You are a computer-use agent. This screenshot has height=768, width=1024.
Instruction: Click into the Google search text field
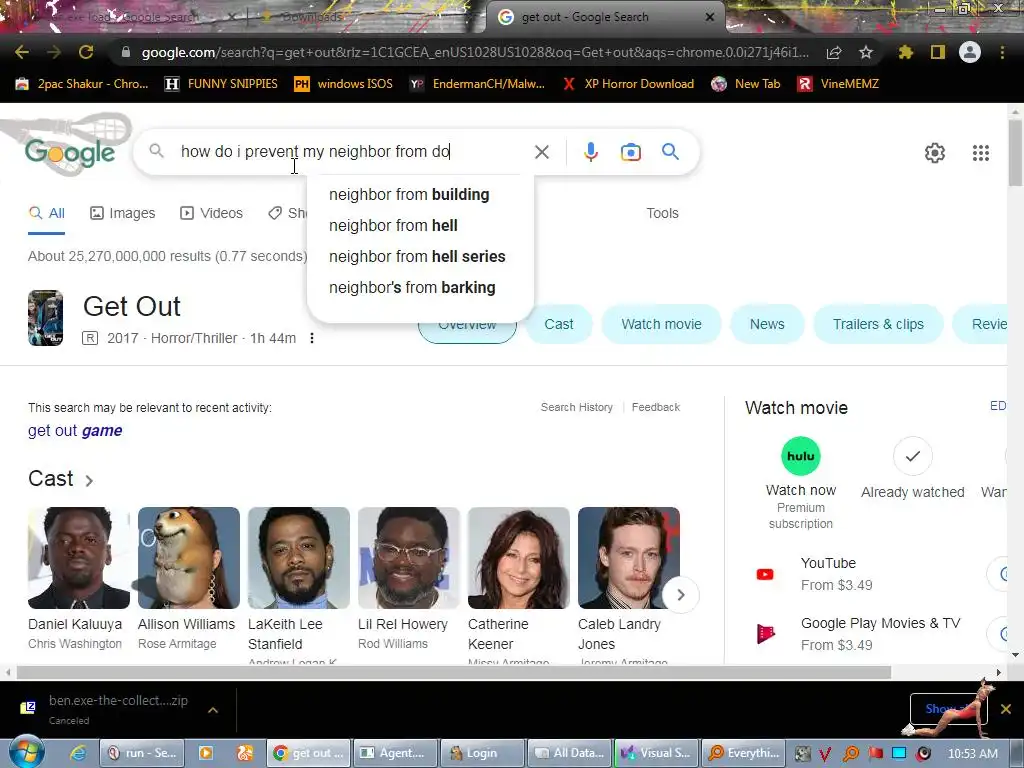353,152
